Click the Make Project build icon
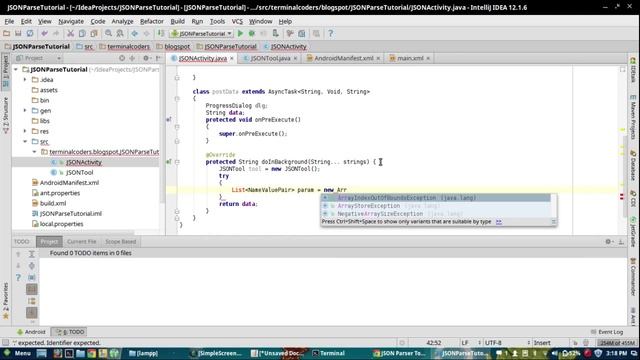 click(x=161, y=33)
